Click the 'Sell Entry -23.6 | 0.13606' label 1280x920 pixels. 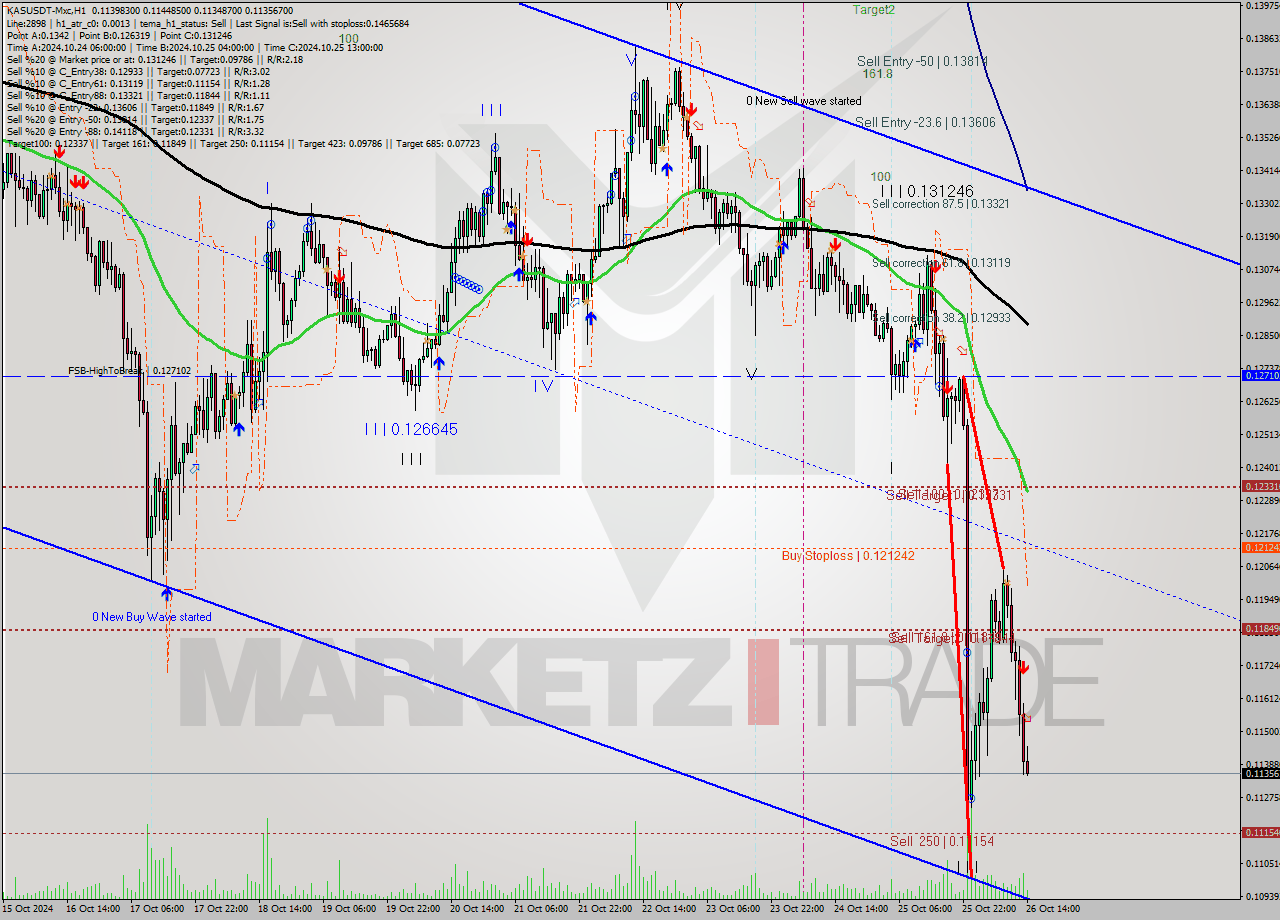click(925, 122)
